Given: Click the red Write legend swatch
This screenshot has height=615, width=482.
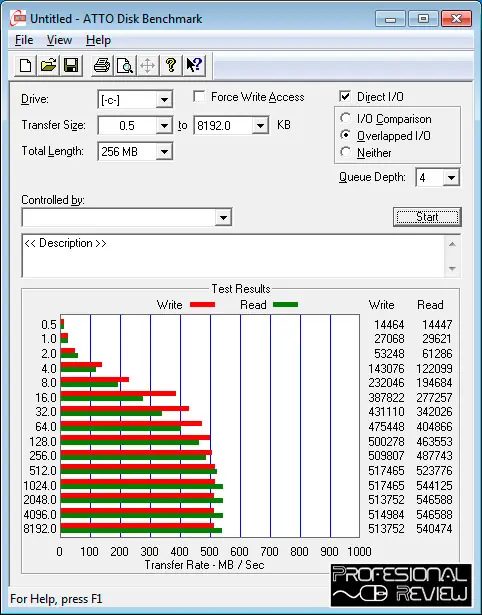Looking at the screenshot, I should (202, 305).
